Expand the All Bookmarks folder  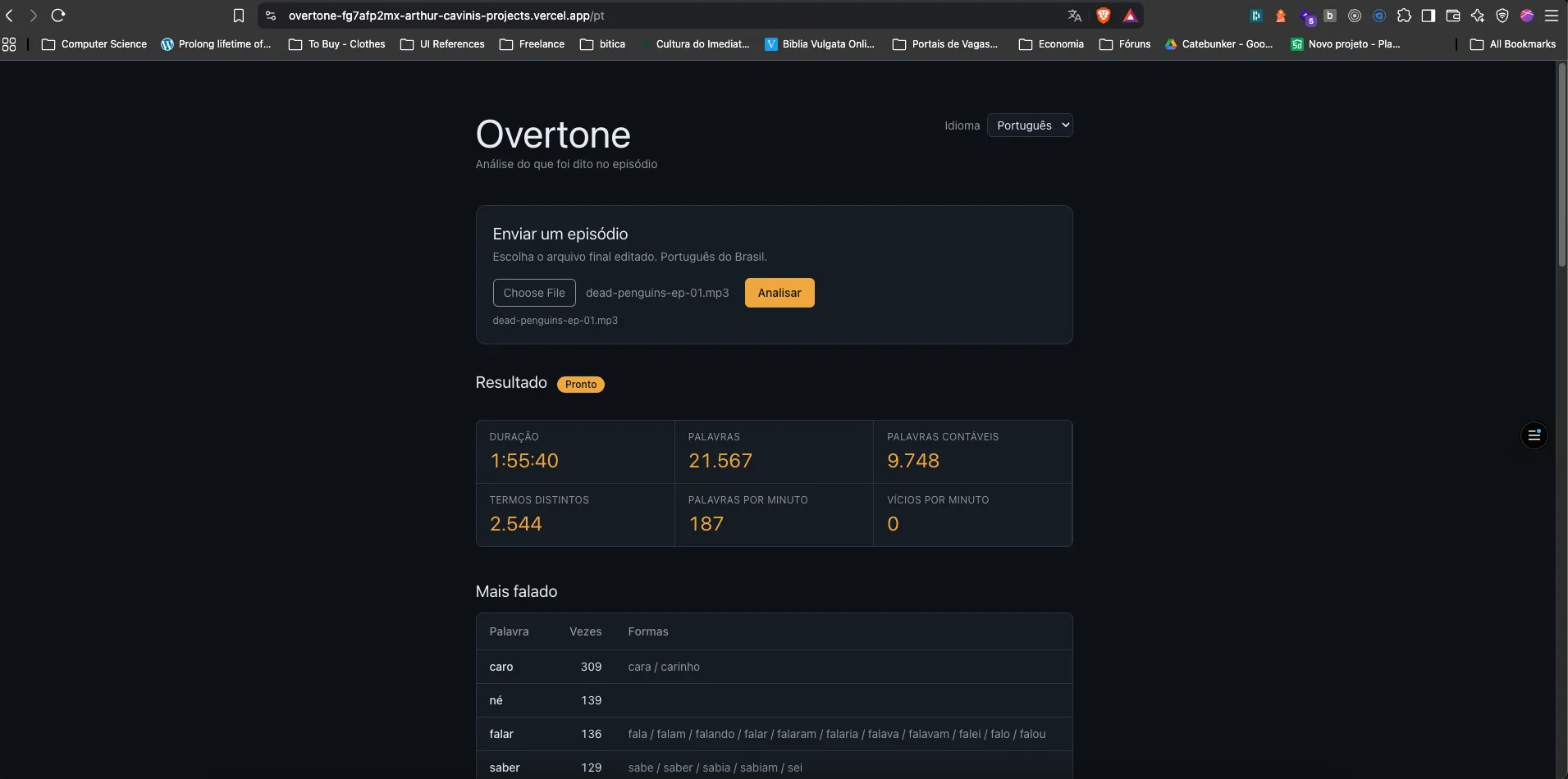(1513, 44)
